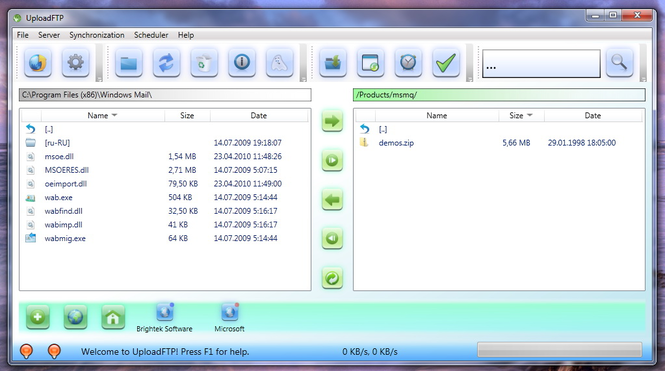665x371 pixels.
Task: Open the Synchronization menu
Action: click(97, 35)
